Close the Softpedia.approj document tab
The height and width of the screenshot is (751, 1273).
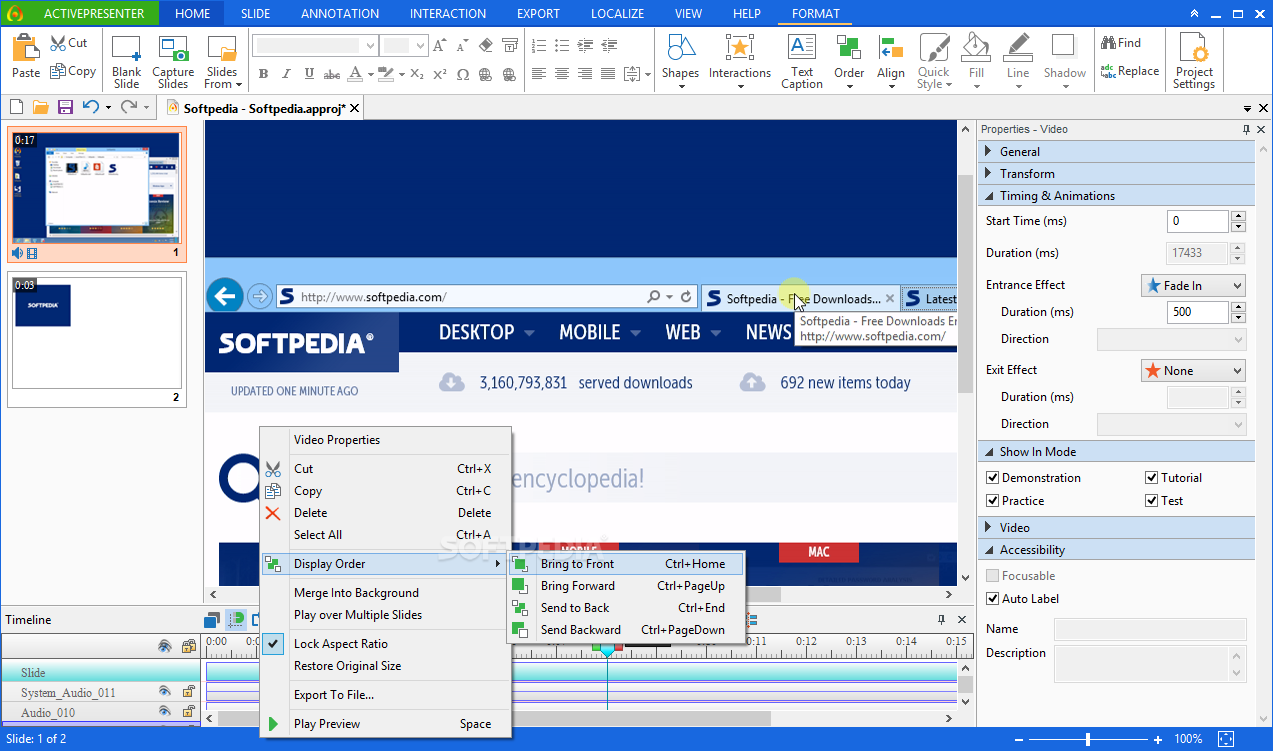point(355,108)
